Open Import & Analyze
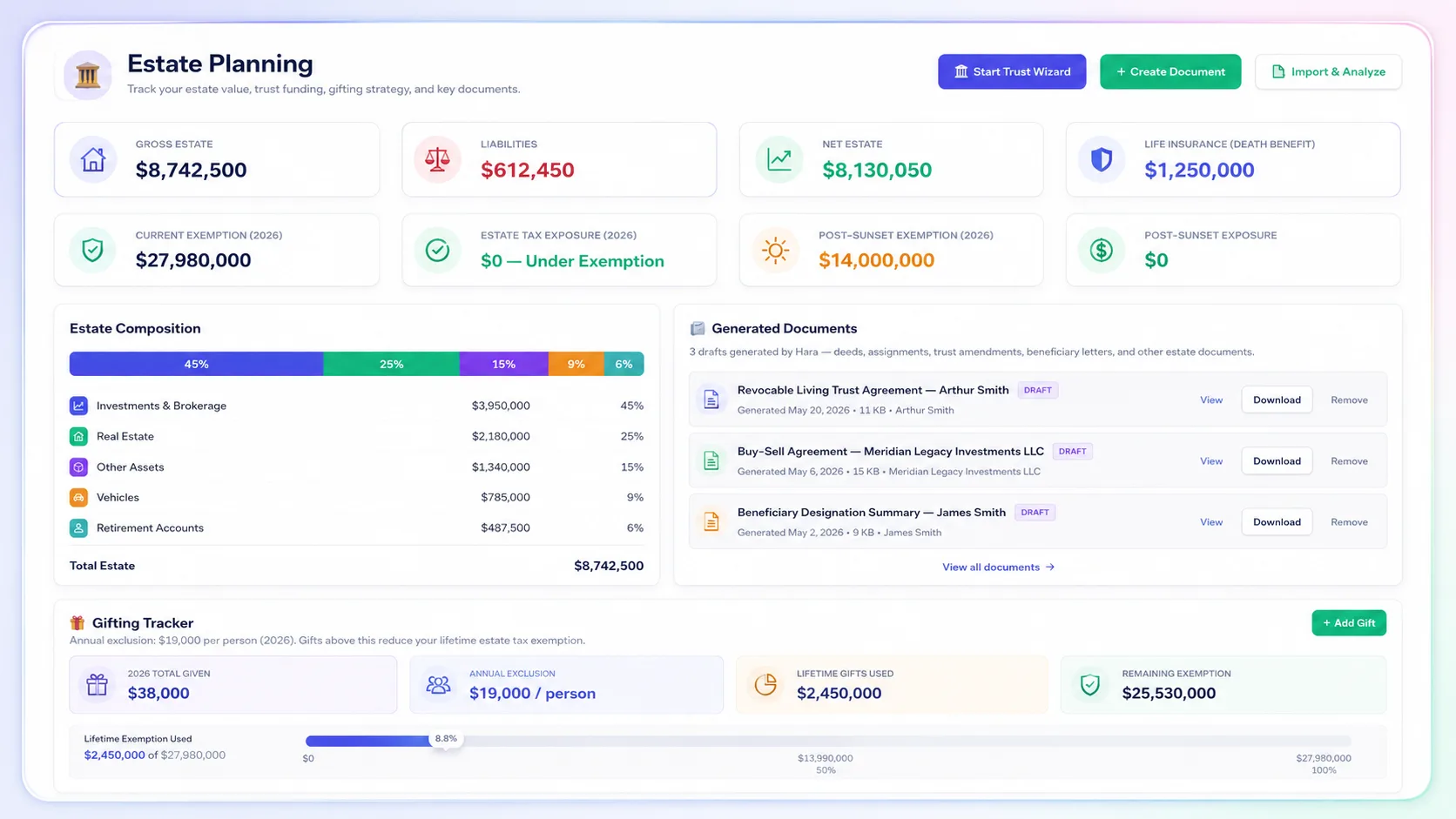The width and height of the screenshot is (1456, 819). [x=1328, y=71]
